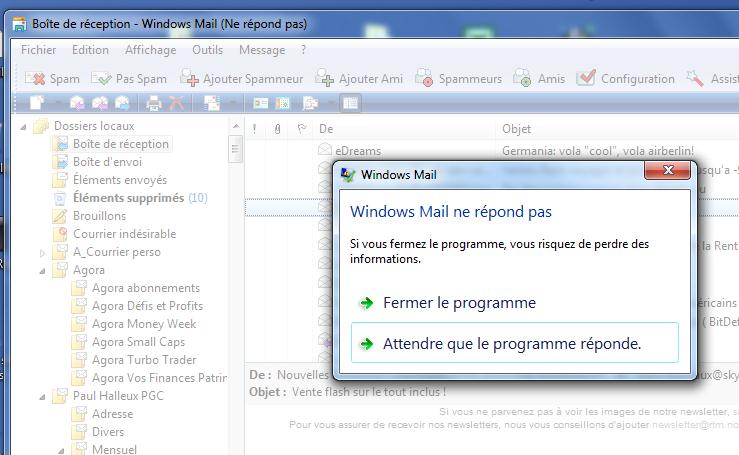Click the Find toolbar icon
This screenshot has width=739, height=455.
pos(310,102)
